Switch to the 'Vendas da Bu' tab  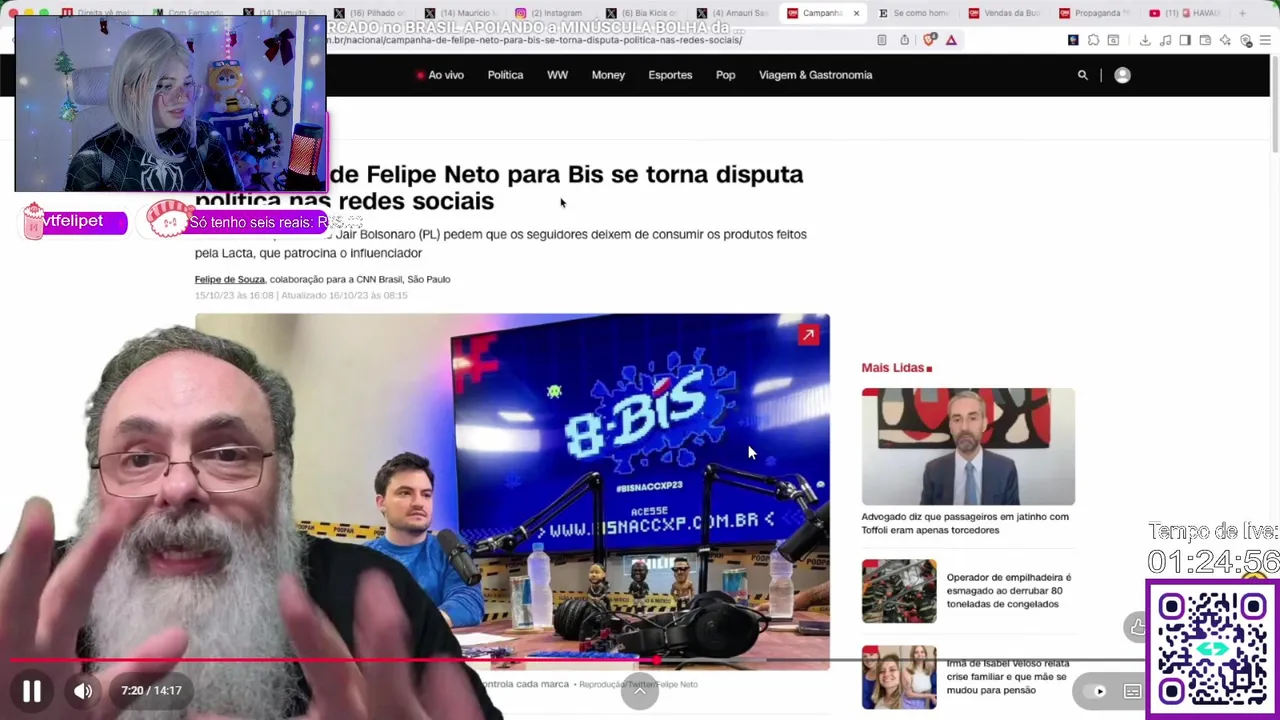1003,13
